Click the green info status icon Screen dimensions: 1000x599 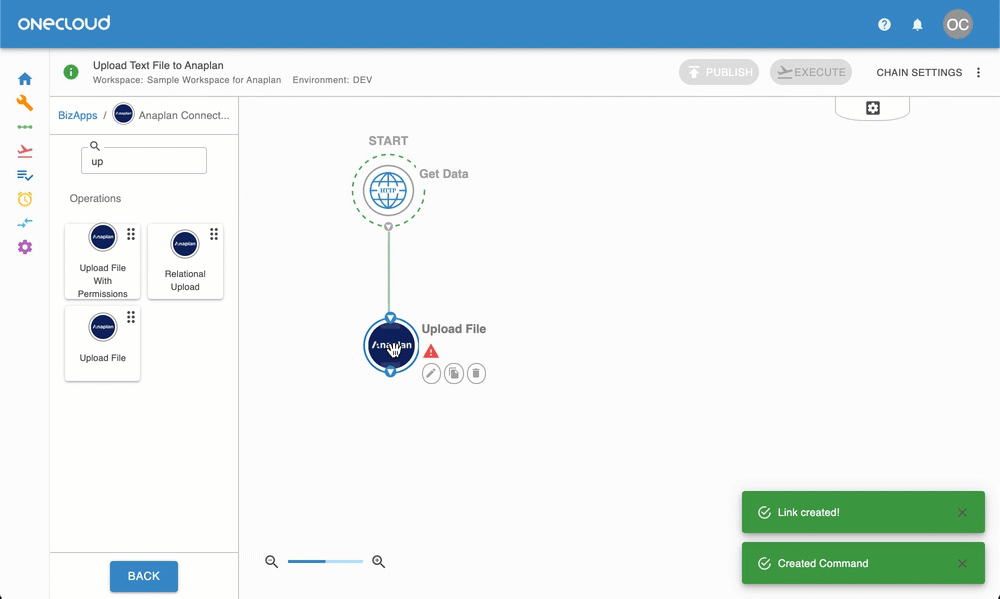coord(71,72)
